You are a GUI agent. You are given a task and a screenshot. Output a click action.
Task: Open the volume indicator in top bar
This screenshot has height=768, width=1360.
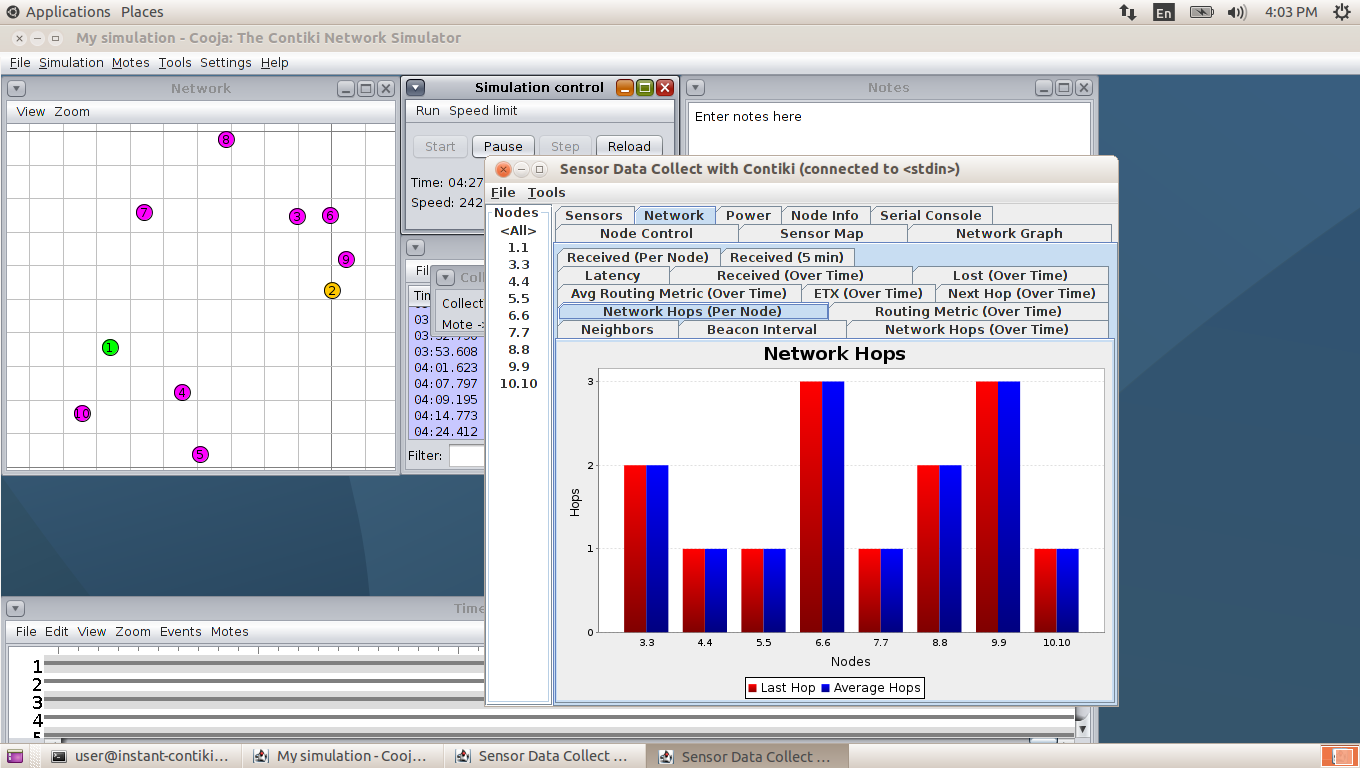tap(1237, 12)
